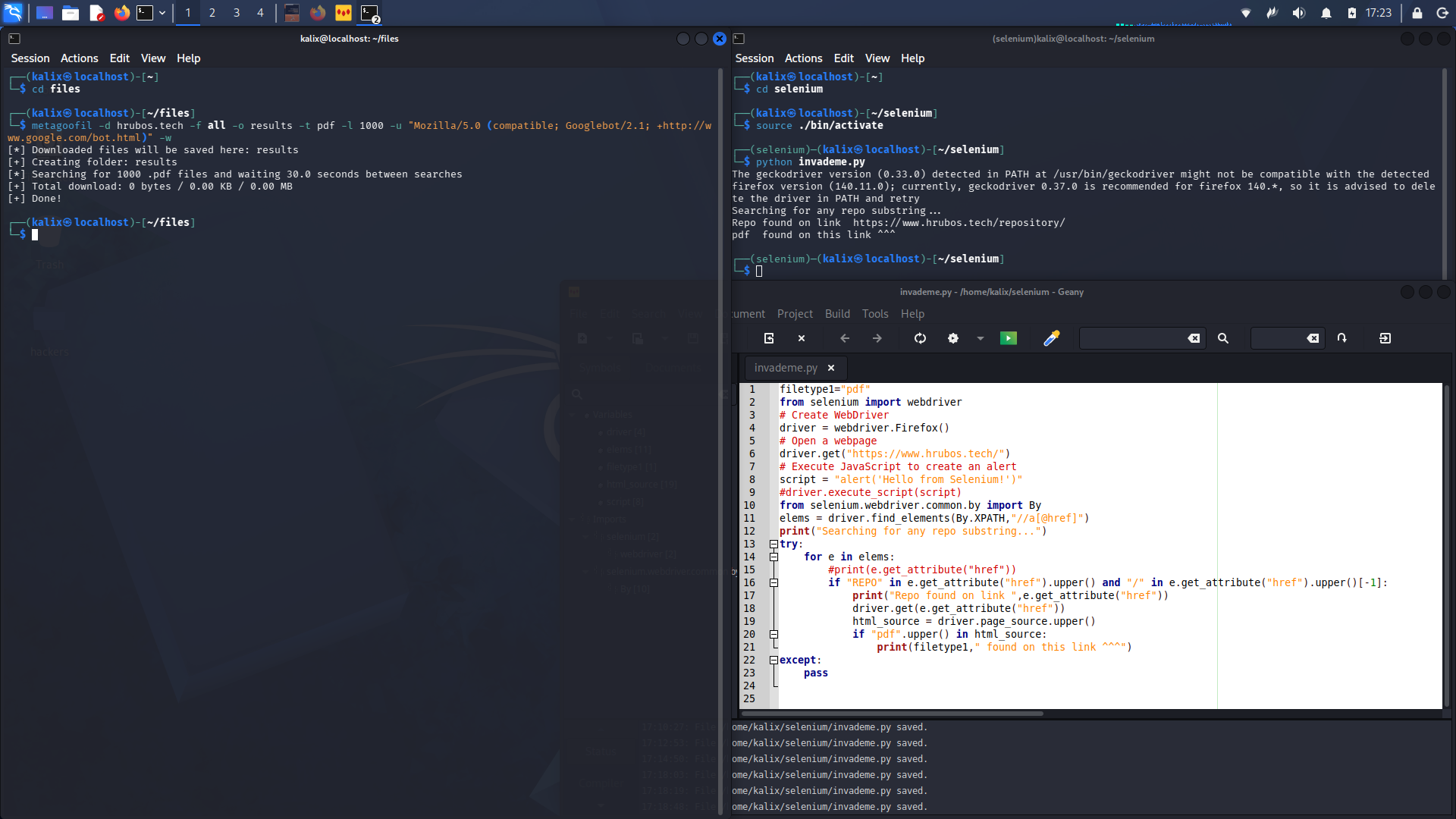Activate the grouped terminal taskbar item
Screen dimensions: 1456x819
tap(369, 13)
